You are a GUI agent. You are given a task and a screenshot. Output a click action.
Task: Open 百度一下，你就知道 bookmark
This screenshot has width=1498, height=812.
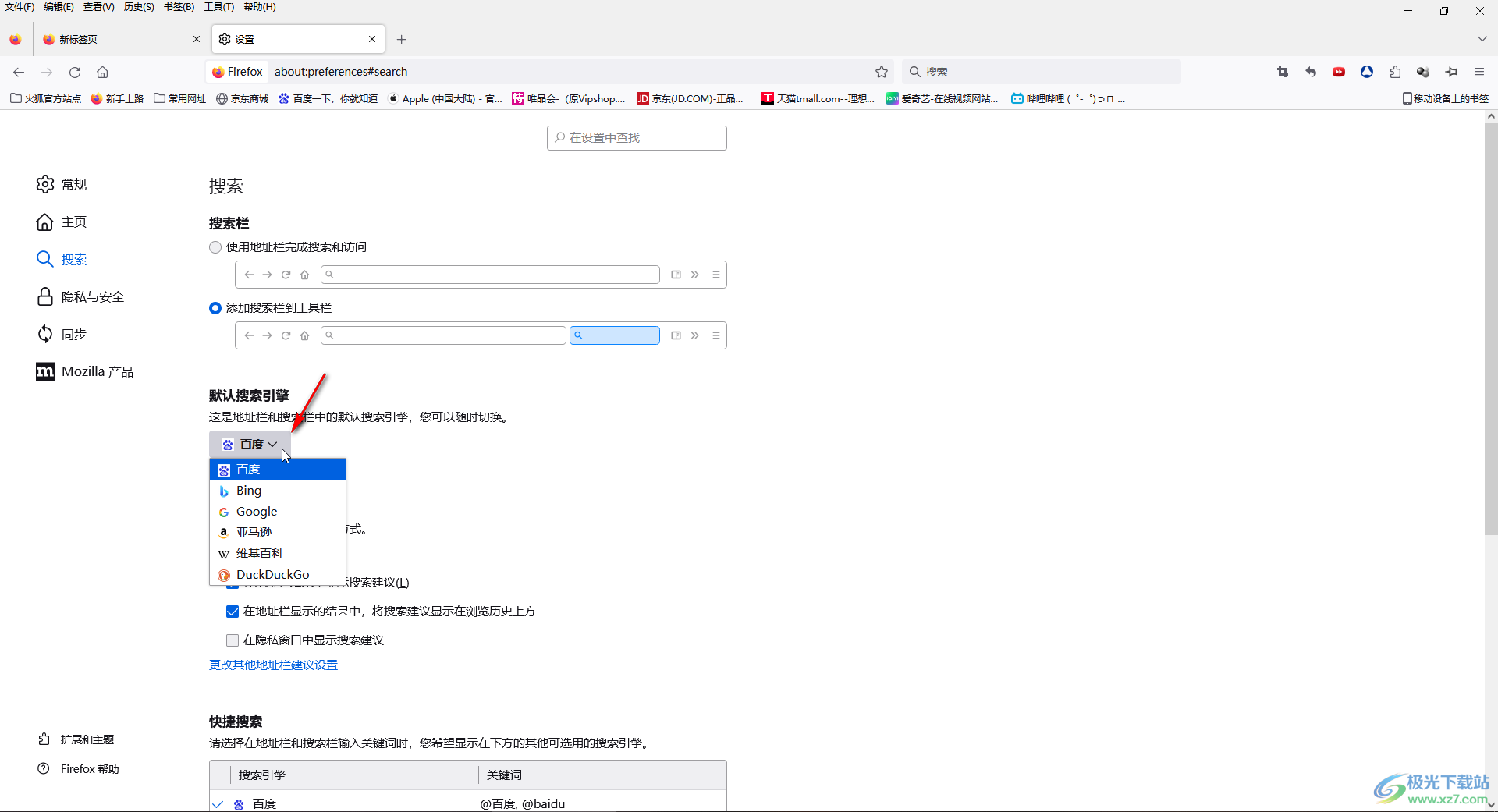tap(328, 98)
